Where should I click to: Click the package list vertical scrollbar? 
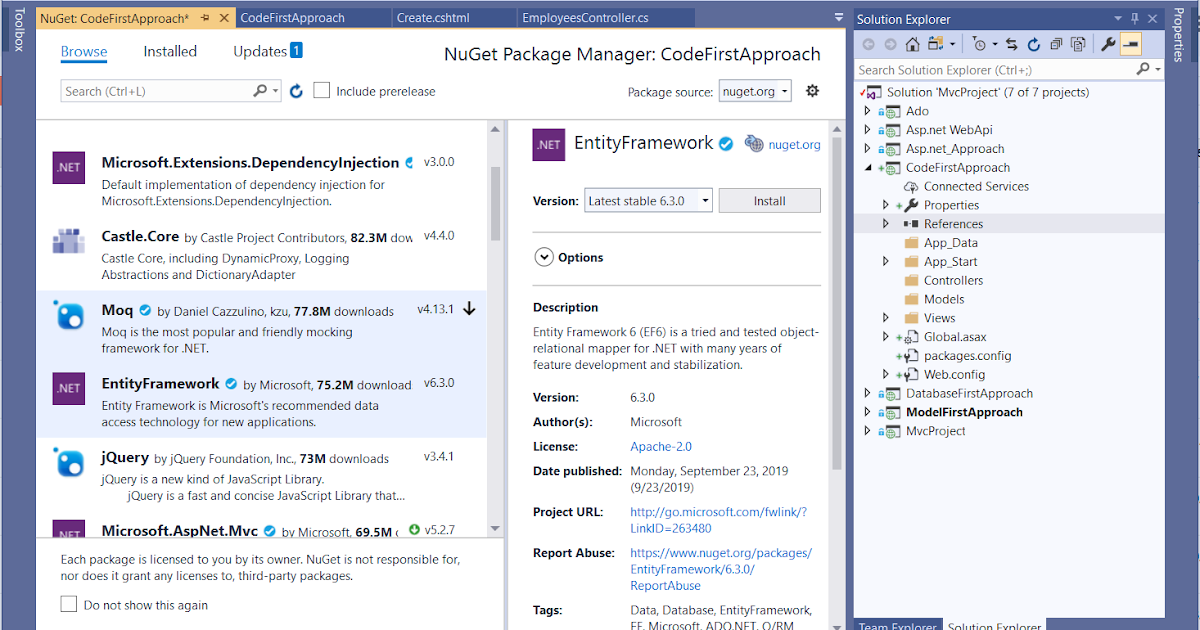click(495, 204)
